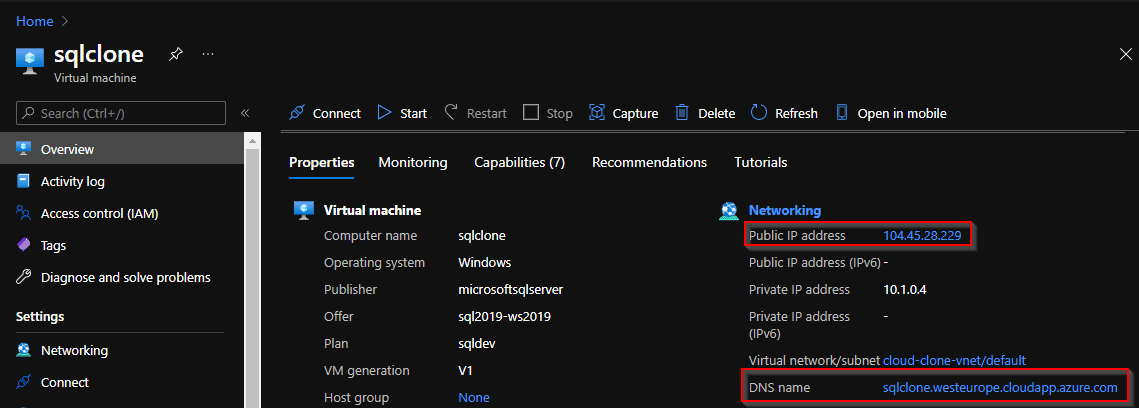
Task: Select the Properties tab
Action: tap(322, 163)
